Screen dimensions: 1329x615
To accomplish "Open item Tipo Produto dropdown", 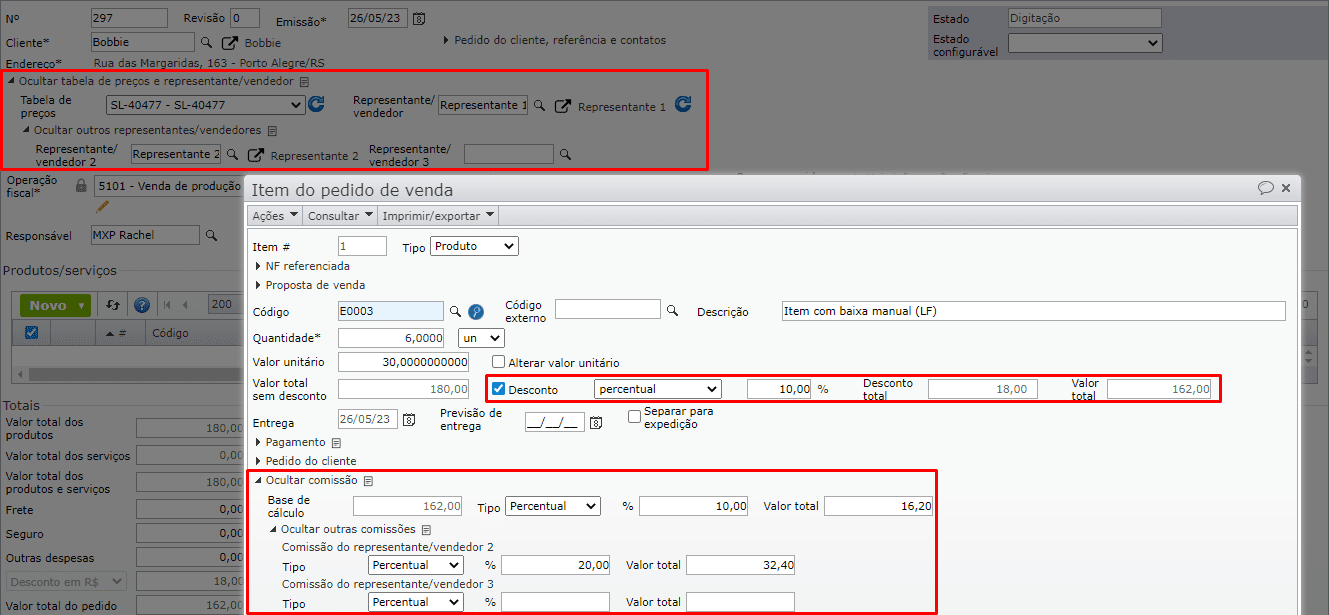I will [x=474, y=246].
